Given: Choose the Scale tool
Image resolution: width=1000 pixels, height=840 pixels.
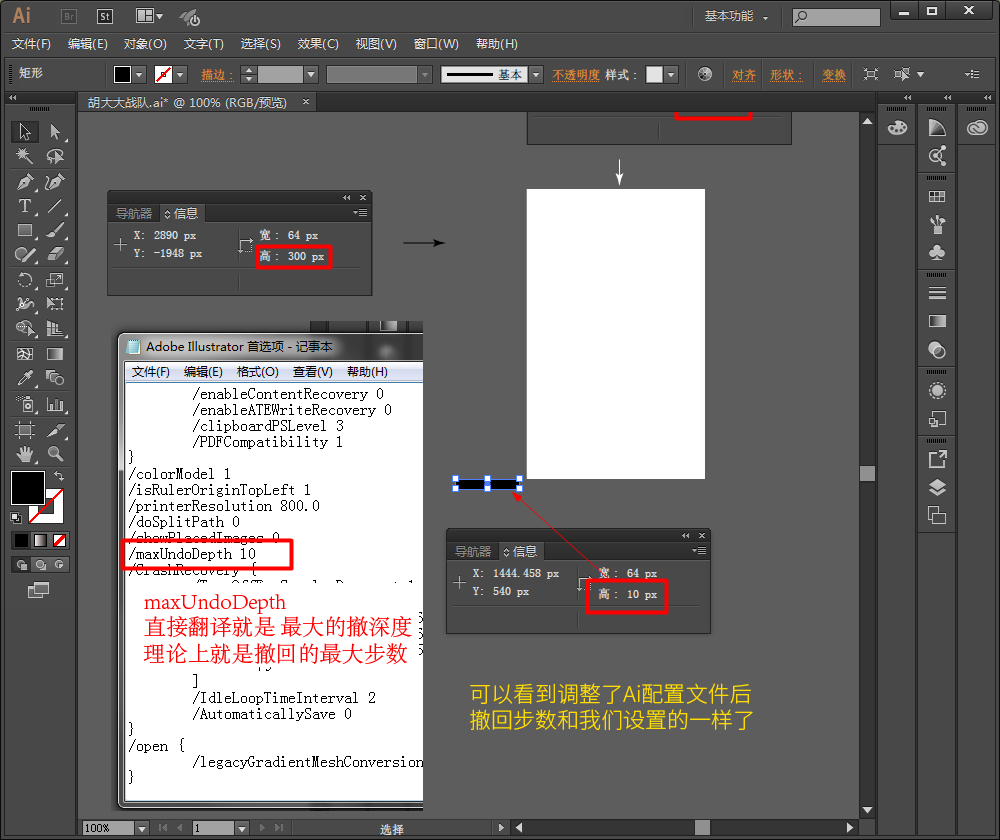Looking at the screenshot, I should (x=55, y=280).
